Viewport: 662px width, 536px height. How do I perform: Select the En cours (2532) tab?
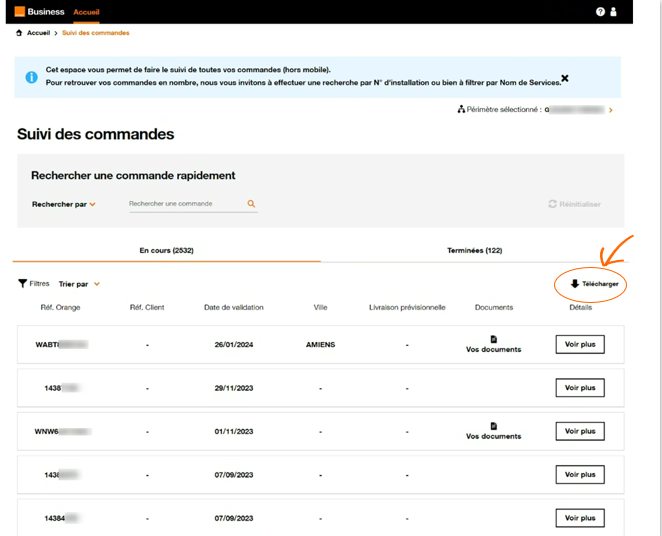(166, 251)
